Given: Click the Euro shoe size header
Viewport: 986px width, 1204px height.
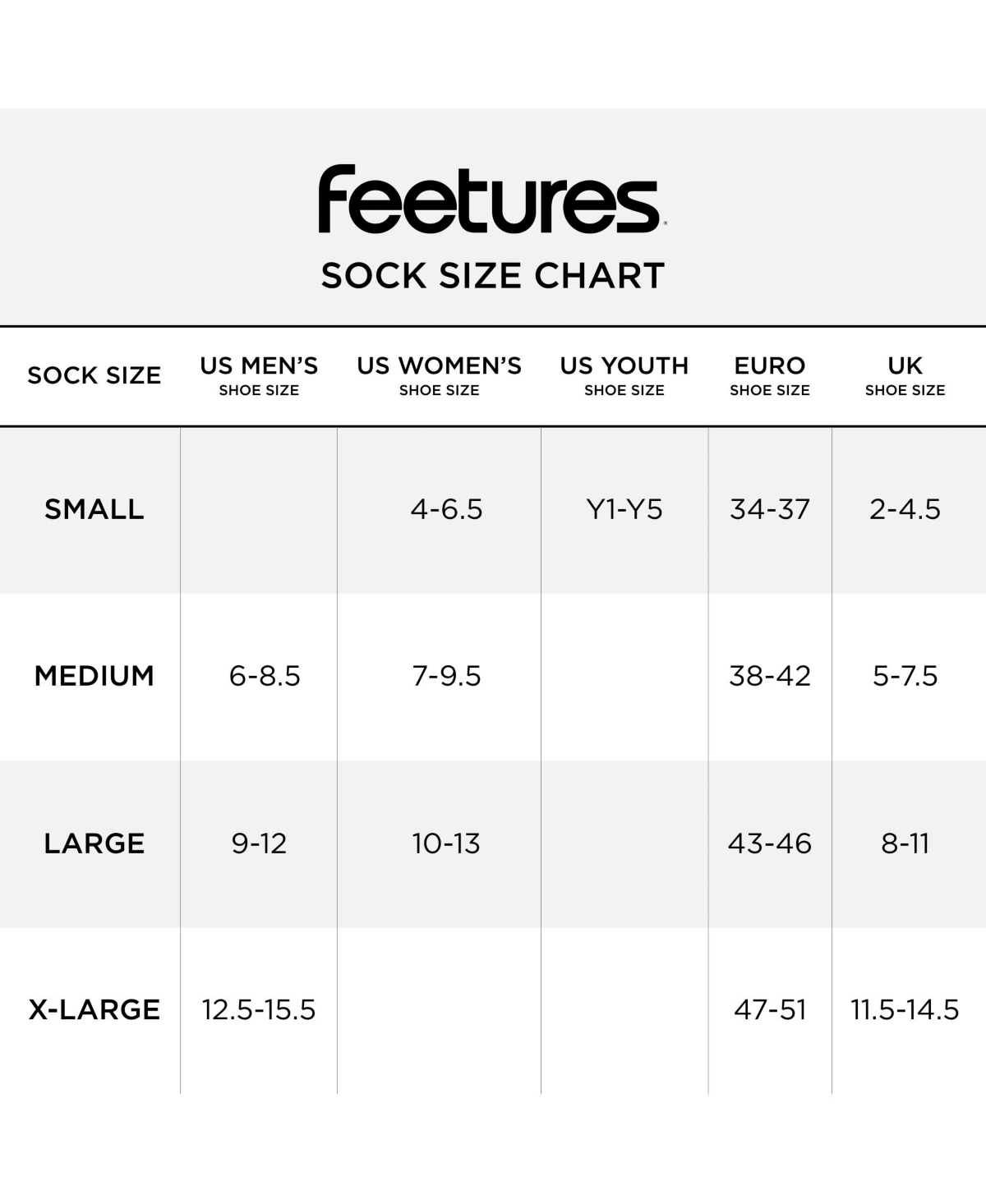Looking at the screenshot, I should tap(770, 375).
